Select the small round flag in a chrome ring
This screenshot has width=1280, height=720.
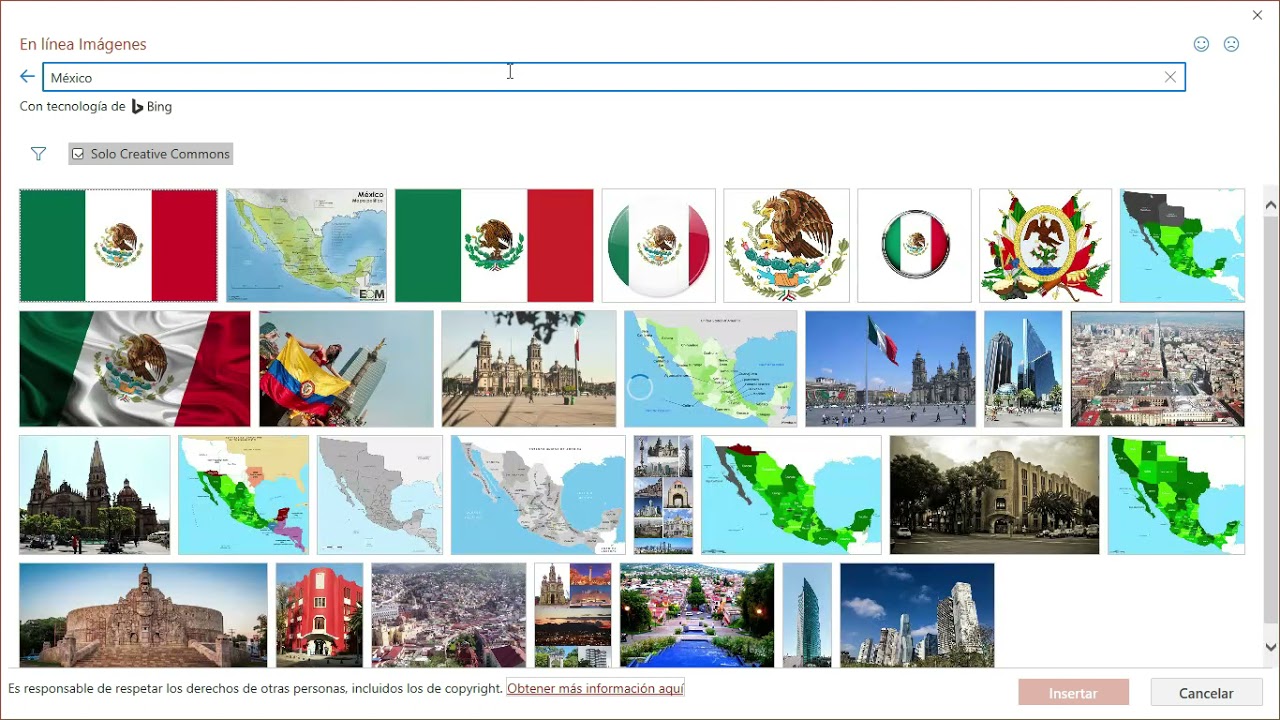(x=915, y=245)
